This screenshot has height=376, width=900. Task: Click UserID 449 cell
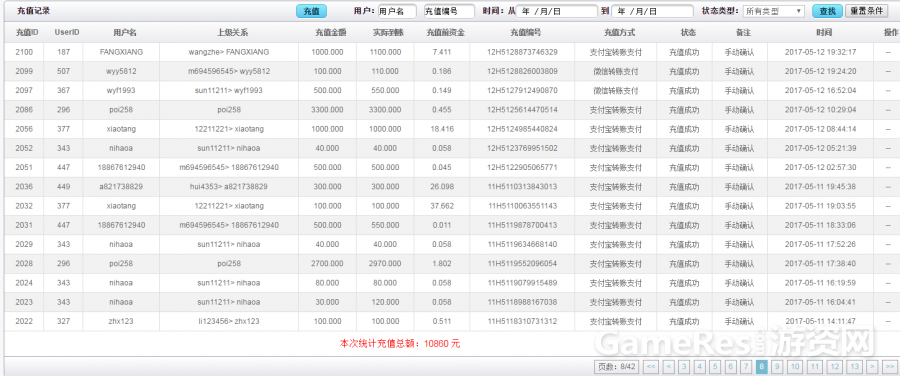[63, 187]
